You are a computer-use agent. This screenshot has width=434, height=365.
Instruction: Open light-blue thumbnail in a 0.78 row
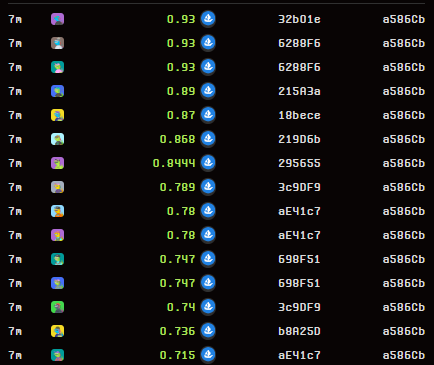[57, 211]
